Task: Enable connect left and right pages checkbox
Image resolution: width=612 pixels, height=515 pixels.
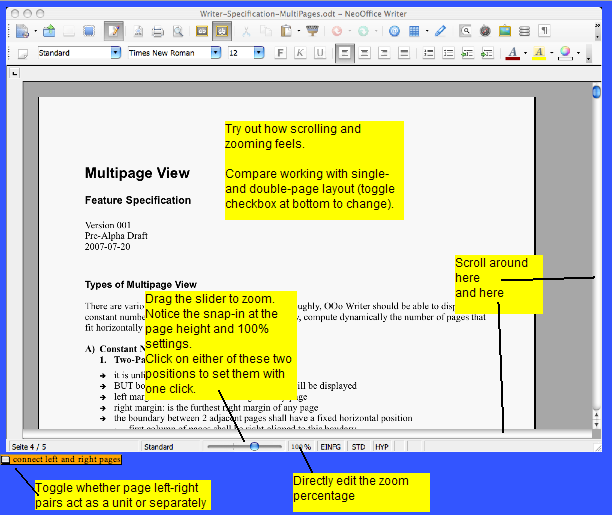Action: pyautogui.click(x=6, y=460)
